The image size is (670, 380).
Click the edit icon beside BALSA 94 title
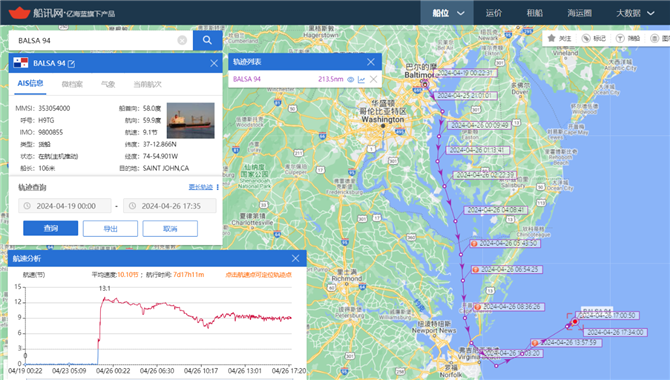point(71,64)
